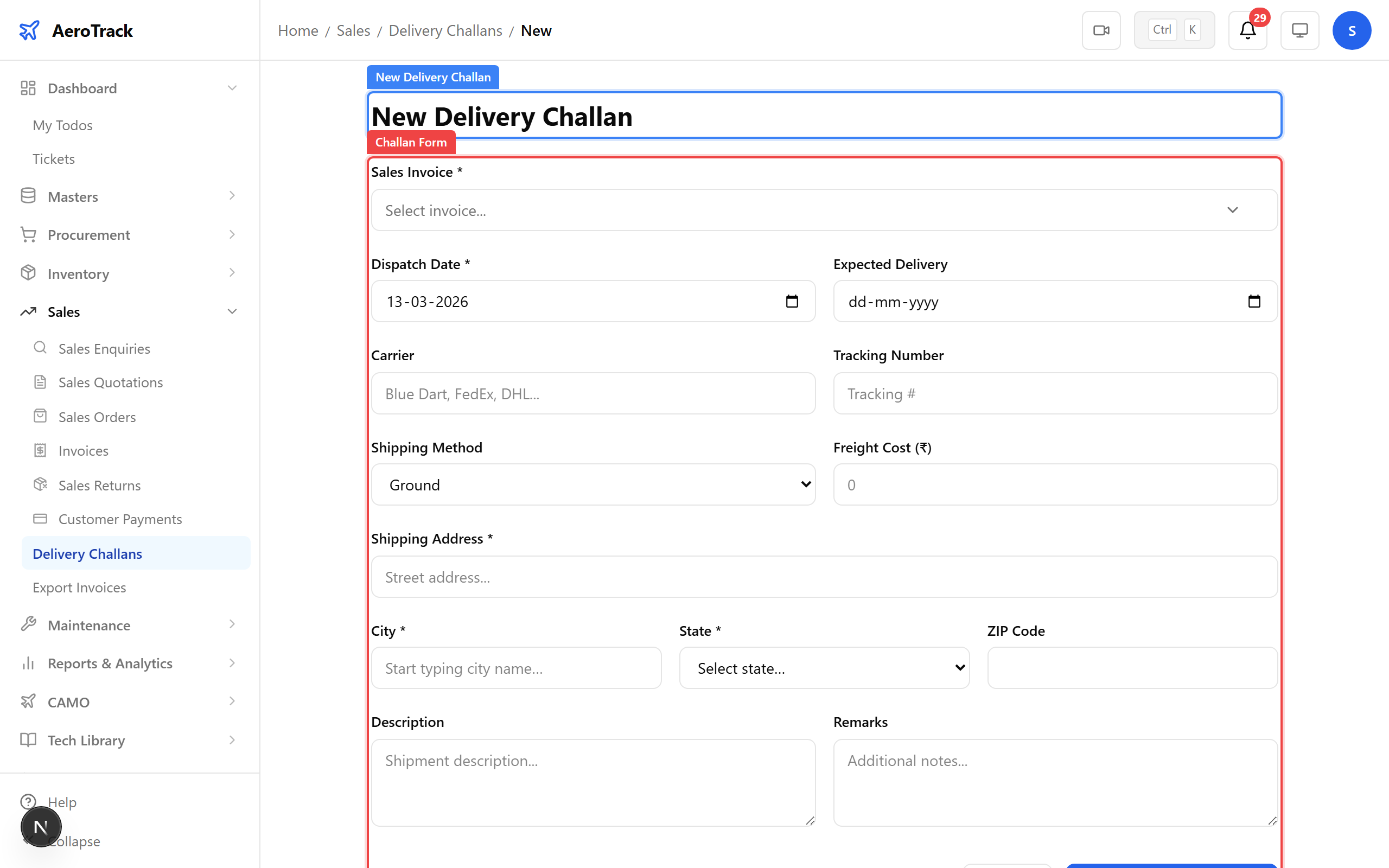Open the user avatar menu

(1352, 30)
